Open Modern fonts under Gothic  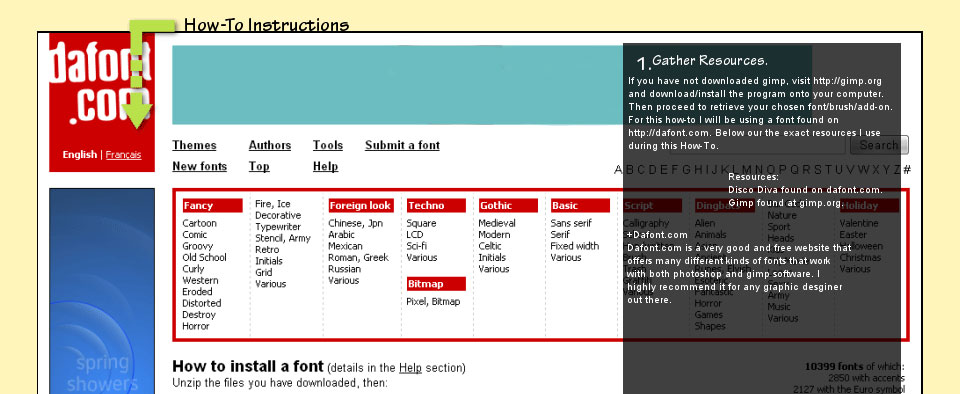pos(494,235)
